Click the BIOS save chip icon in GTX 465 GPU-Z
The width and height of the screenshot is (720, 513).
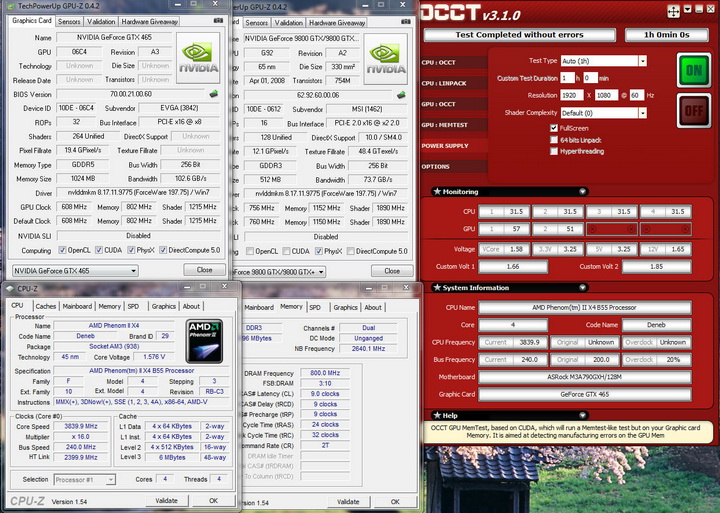point(214,94)
